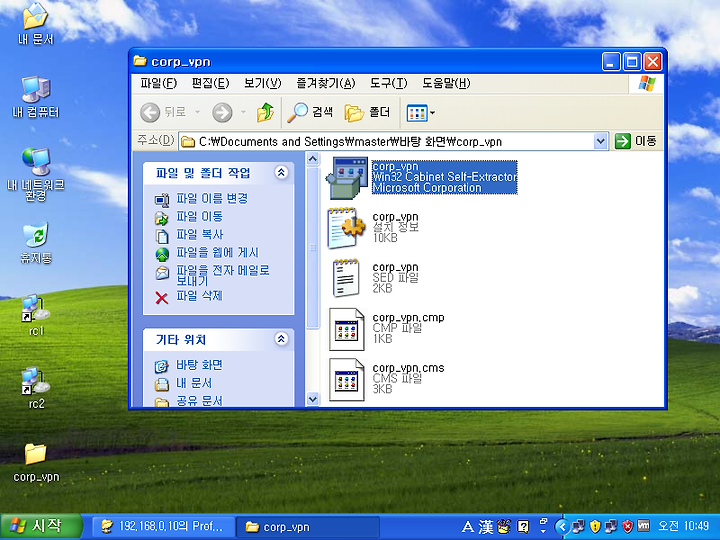Click the Back (뒤로) toolbar arrow

click(x=150, y=112)
